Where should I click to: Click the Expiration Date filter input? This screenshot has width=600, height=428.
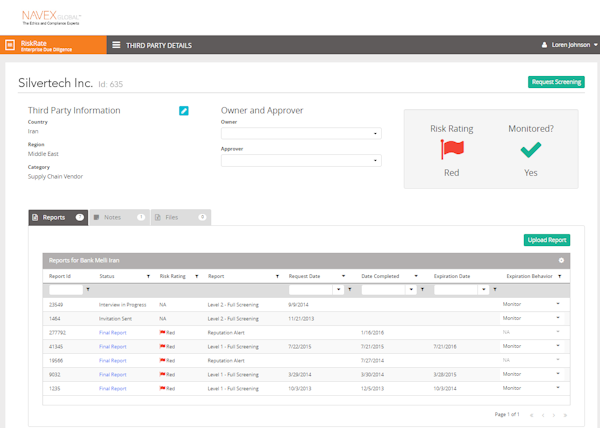(x=457, y=290)
